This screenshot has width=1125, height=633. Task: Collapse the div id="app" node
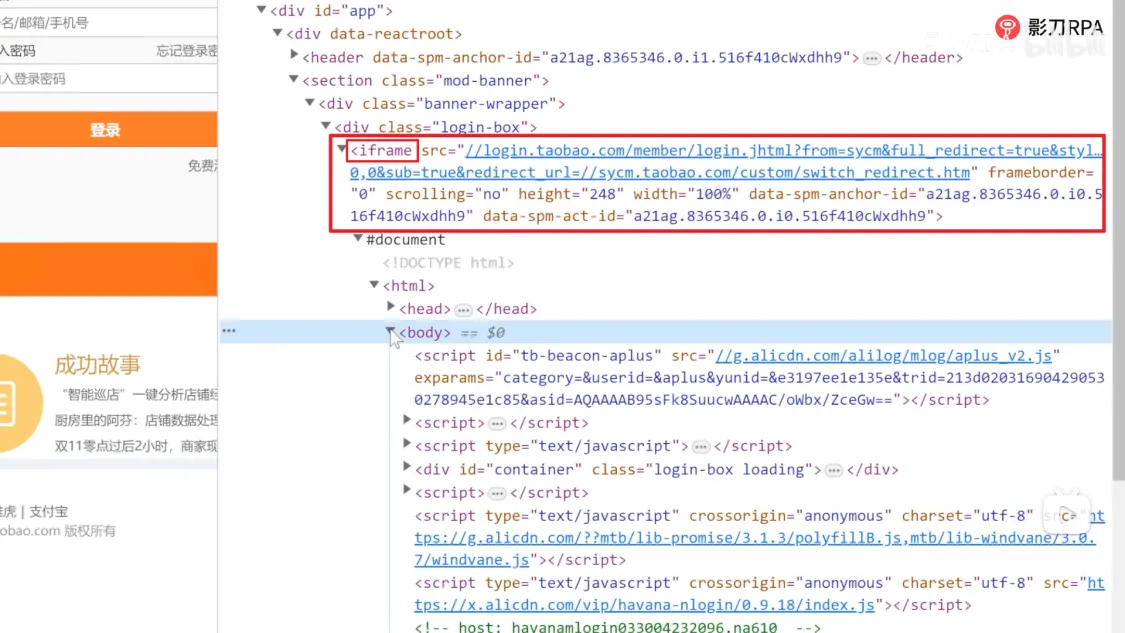point(262,10)
